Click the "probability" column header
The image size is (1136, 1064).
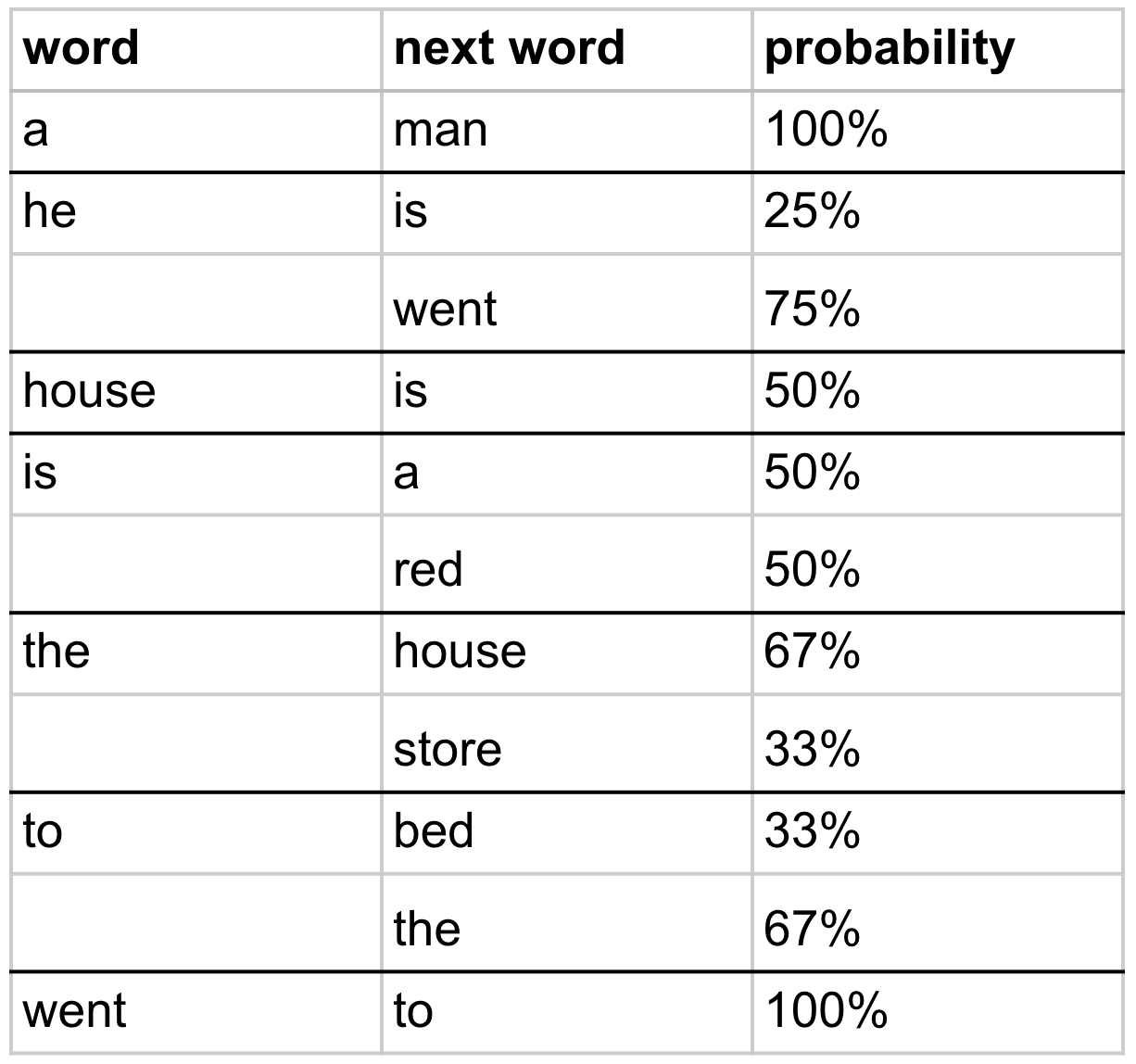[889, 48]
